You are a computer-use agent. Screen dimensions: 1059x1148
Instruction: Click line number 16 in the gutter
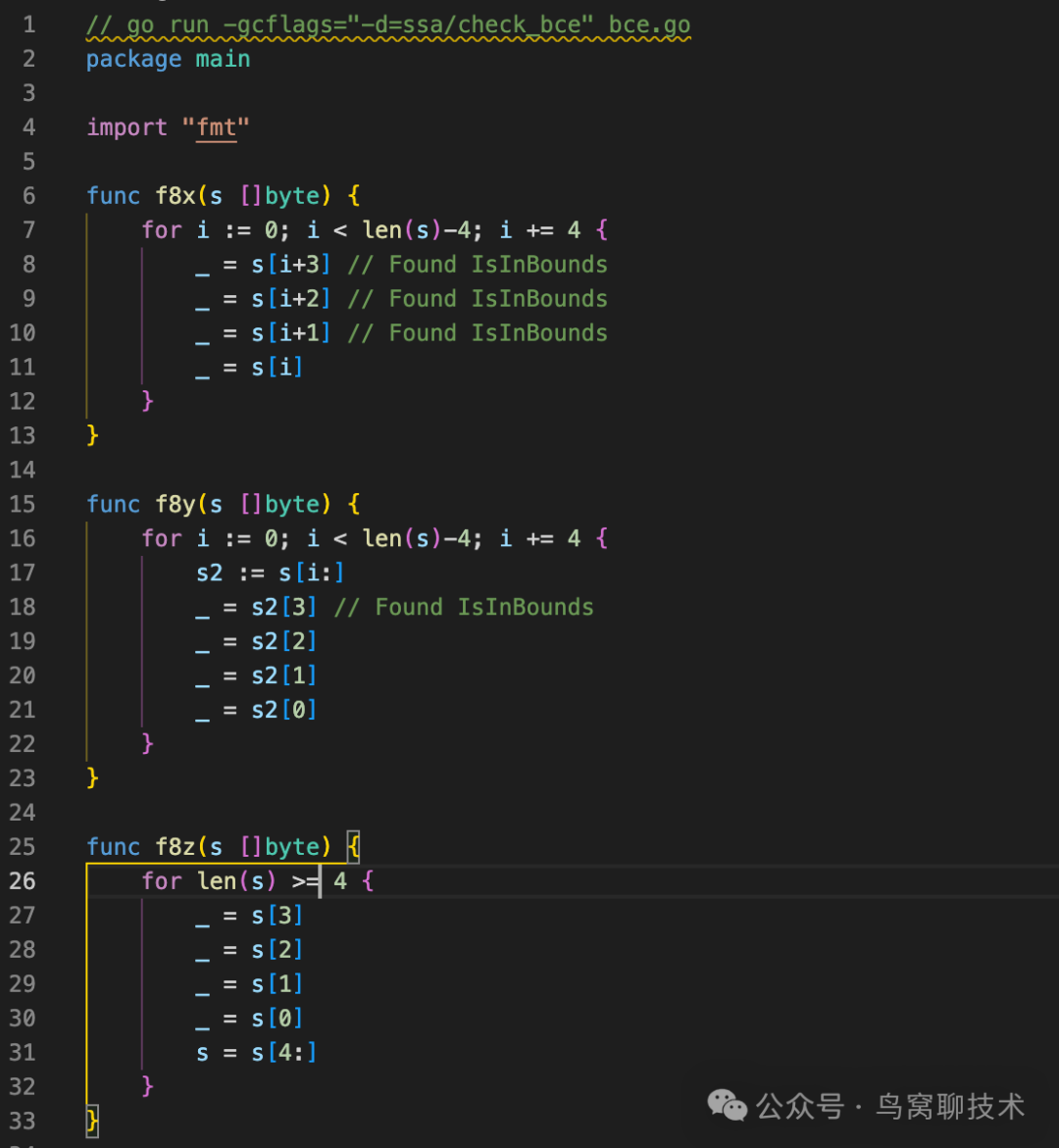(22, 538)
